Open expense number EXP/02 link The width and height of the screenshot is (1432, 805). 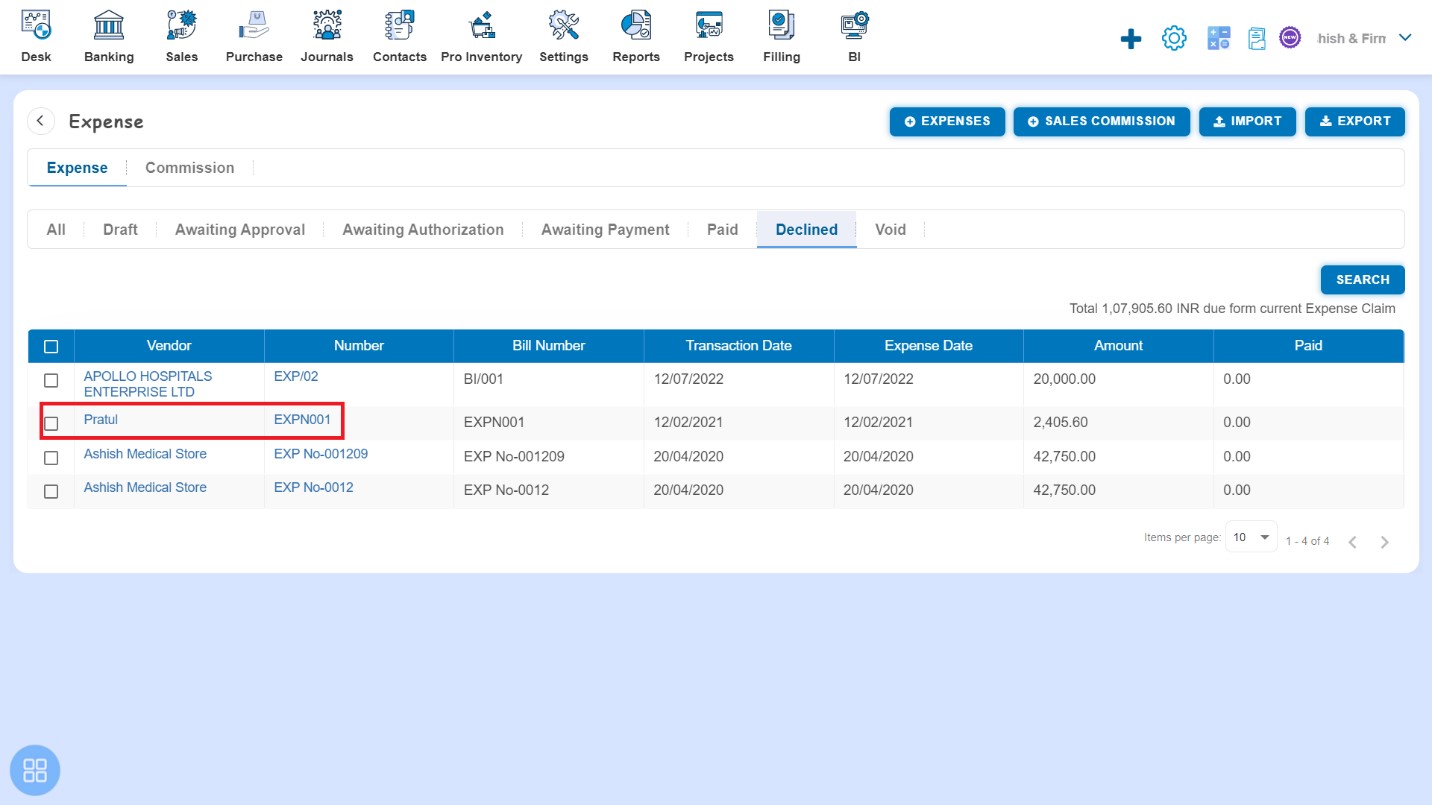click(296, 376)
